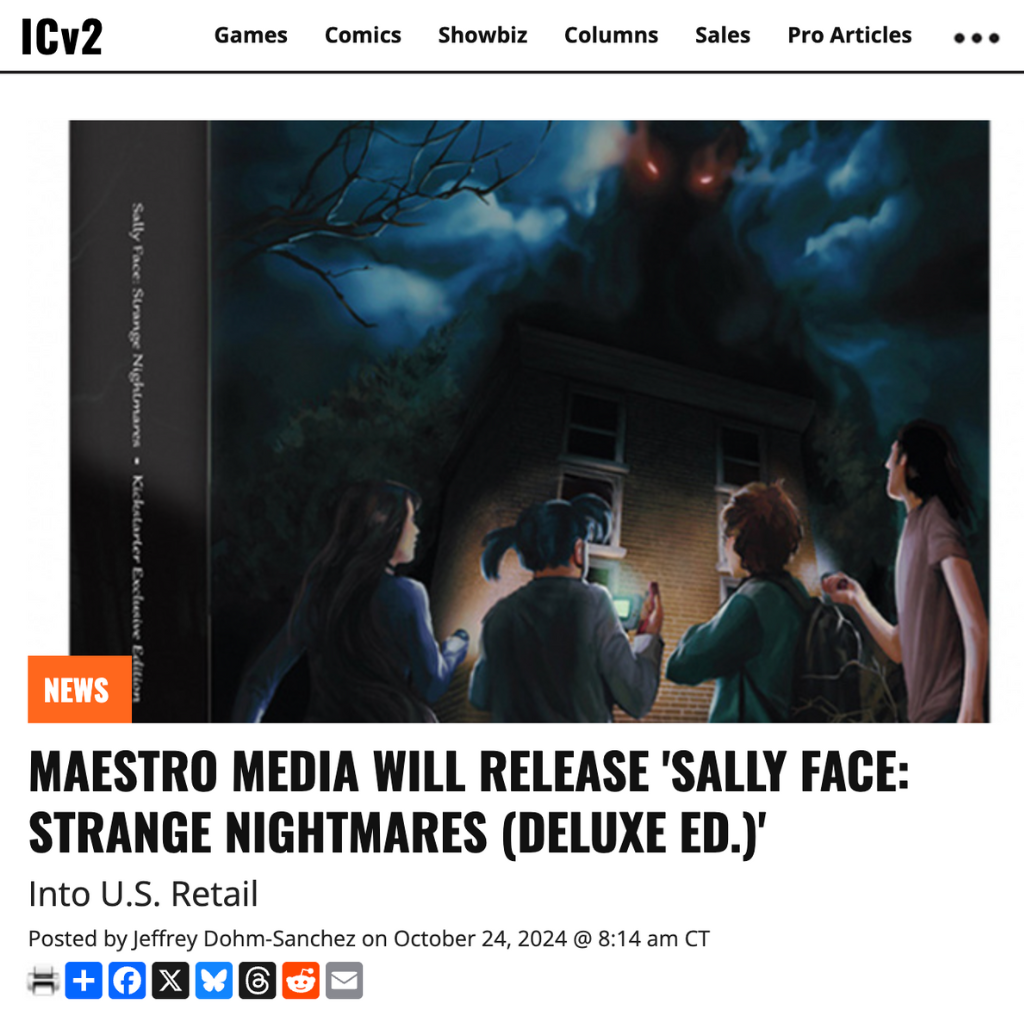Click the orange NEWS tag

[x=80, y=689]
